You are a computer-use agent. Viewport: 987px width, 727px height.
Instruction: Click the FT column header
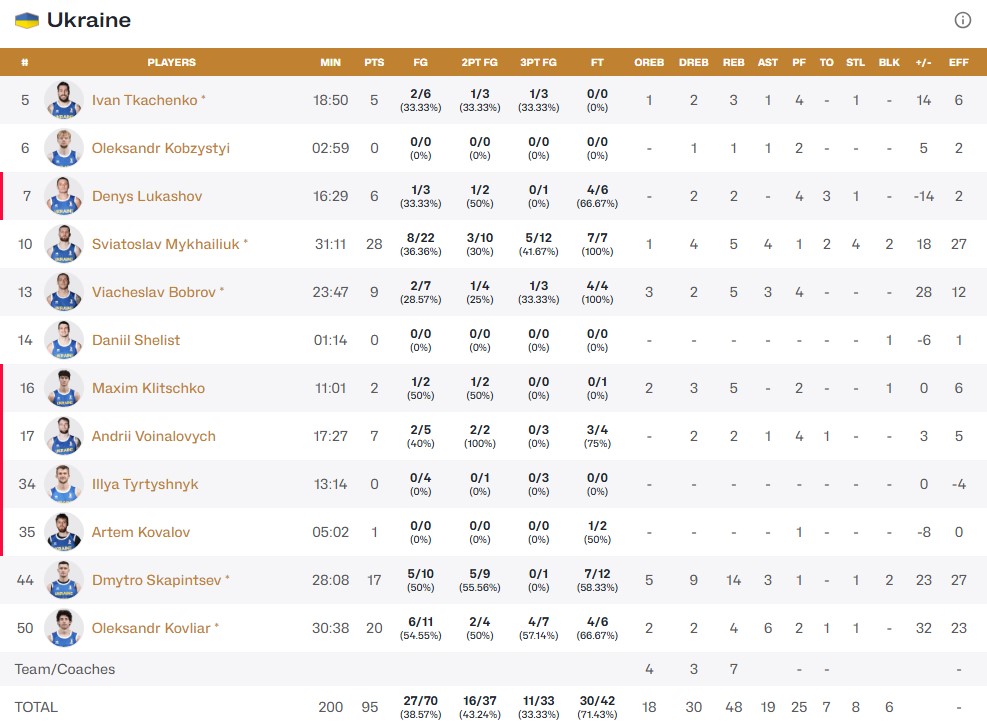[x=597, y=62]
